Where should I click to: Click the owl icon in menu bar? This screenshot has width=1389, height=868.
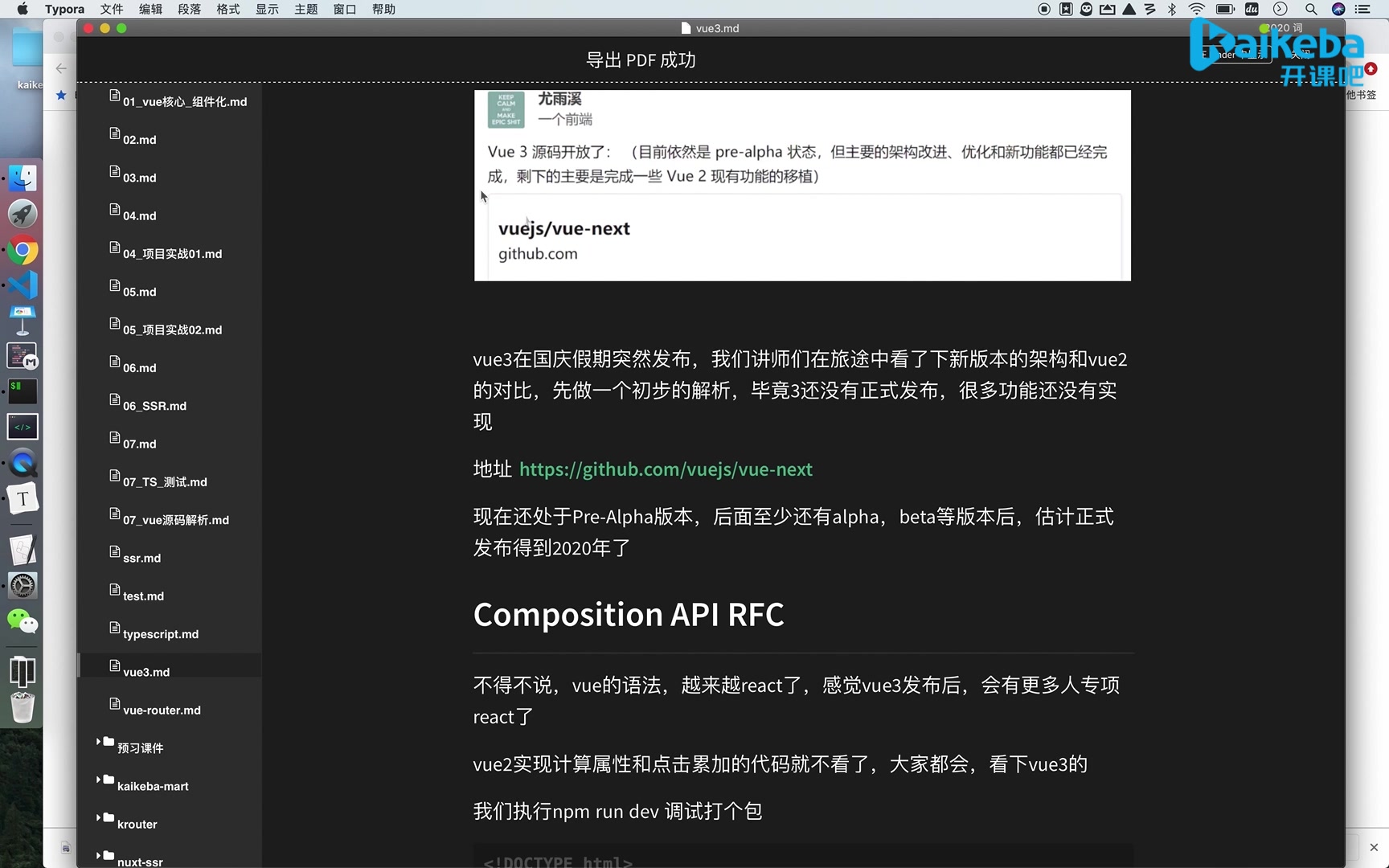pos(1086,9)
